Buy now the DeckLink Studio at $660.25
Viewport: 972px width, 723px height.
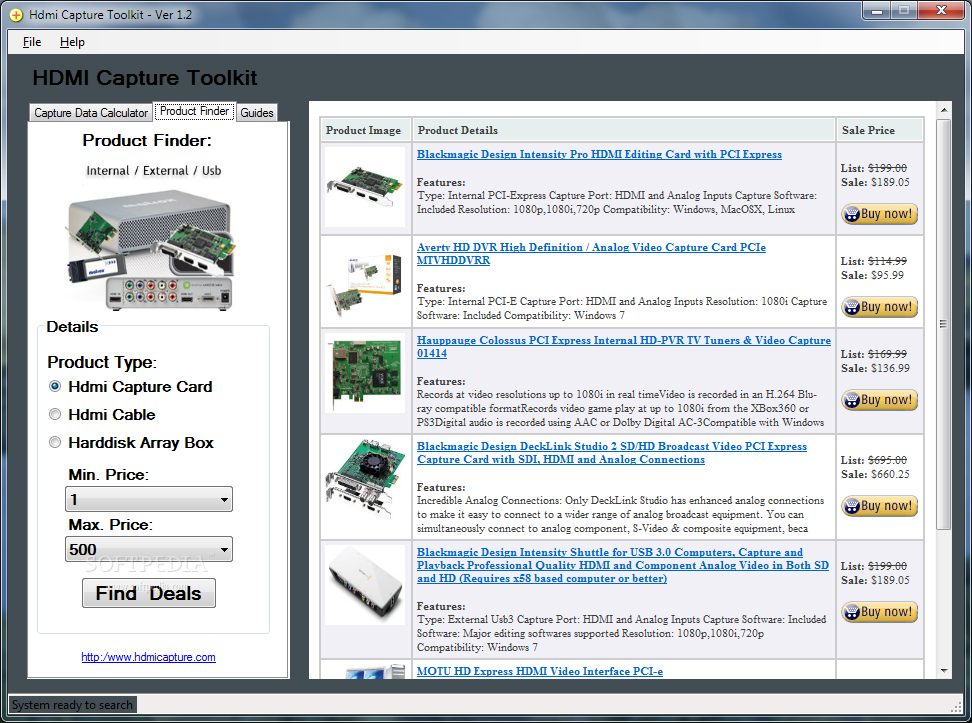(x=879, y=506)
